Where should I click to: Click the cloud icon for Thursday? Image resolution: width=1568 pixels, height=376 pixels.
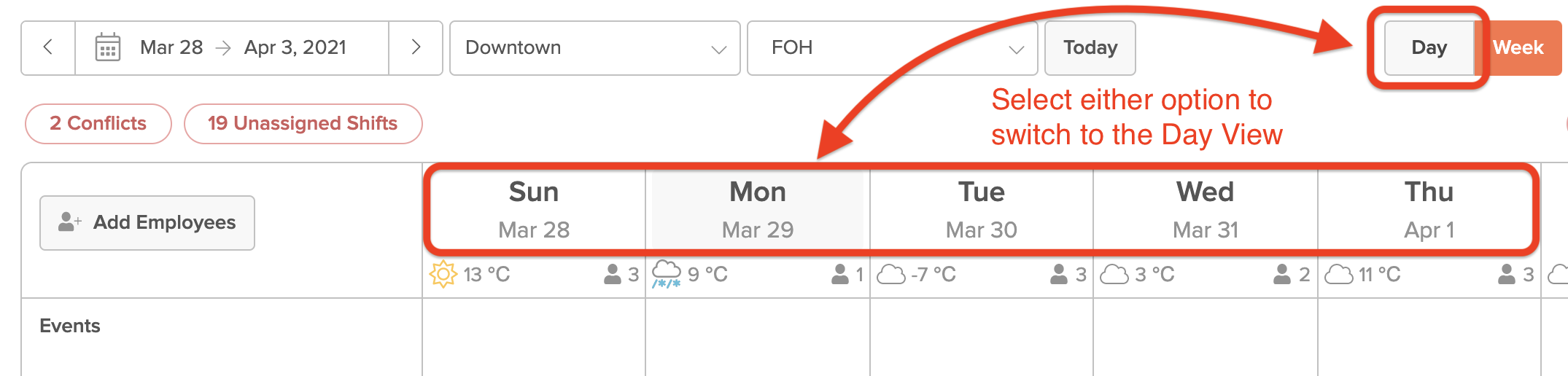(1338, 275)
